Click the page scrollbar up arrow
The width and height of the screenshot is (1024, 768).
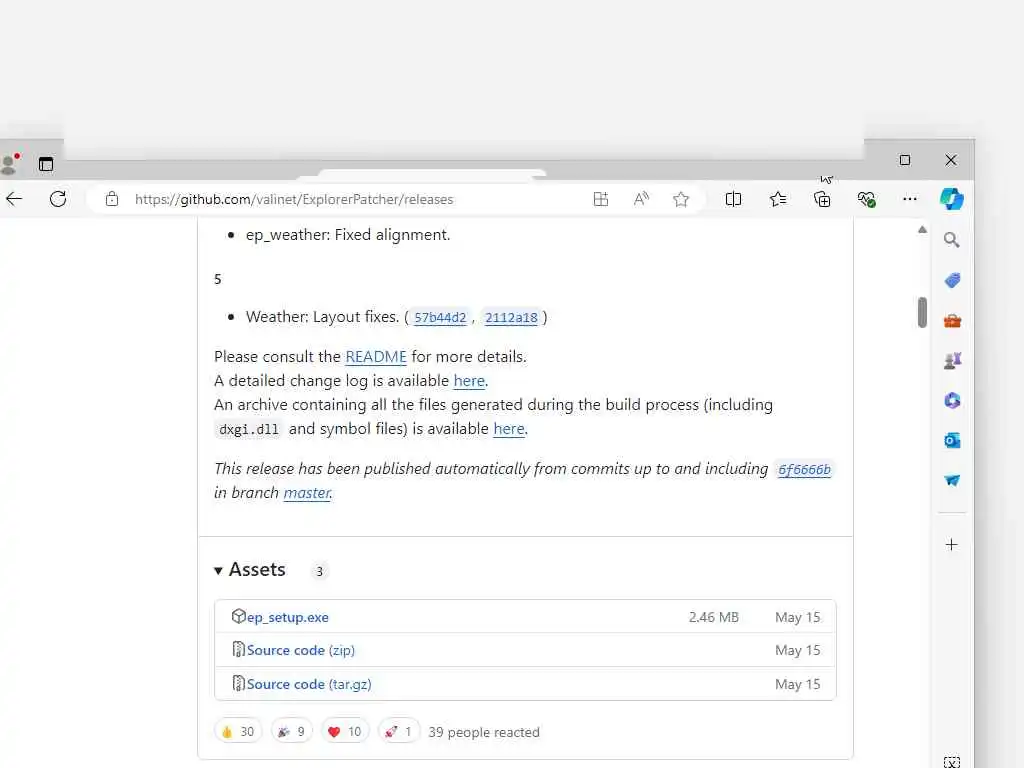coord(922,229)
